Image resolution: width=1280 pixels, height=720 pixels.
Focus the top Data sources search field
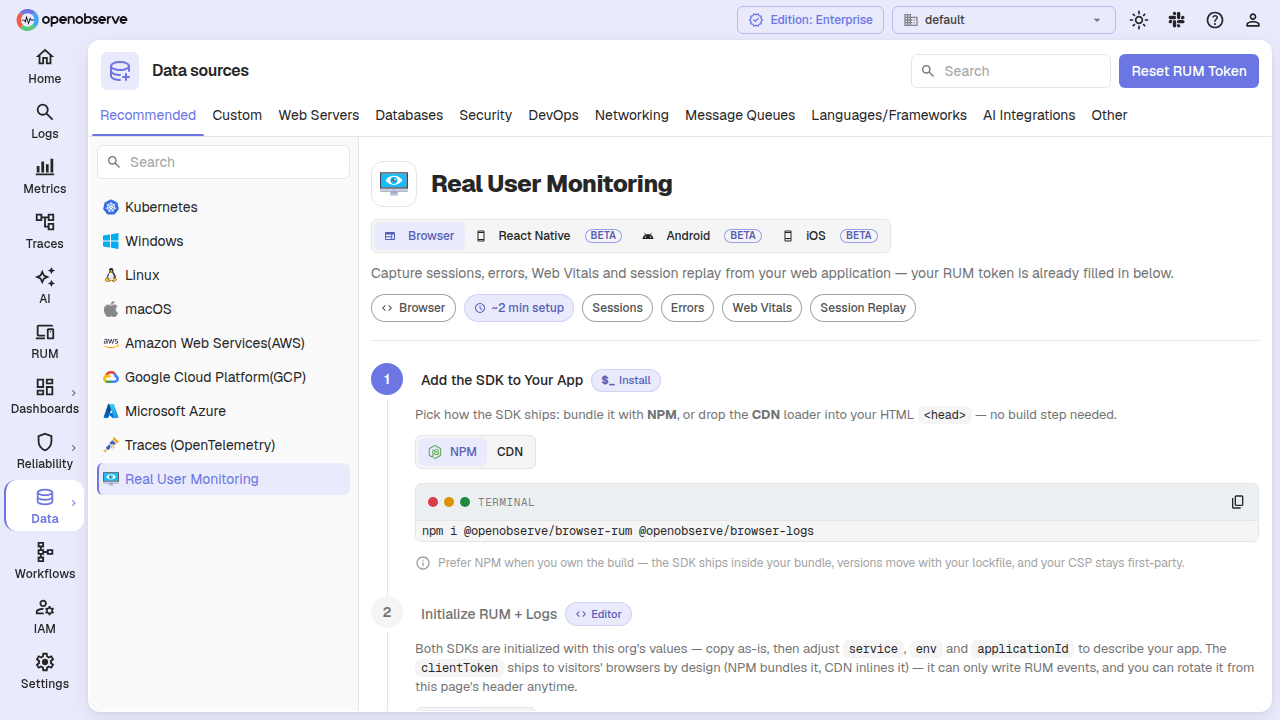(1011, 71)
